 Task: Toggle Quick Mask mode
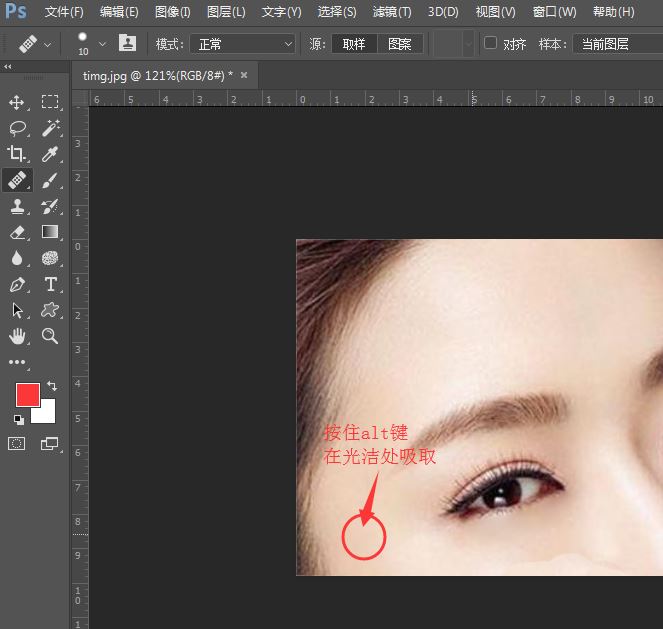coord(16,443)
